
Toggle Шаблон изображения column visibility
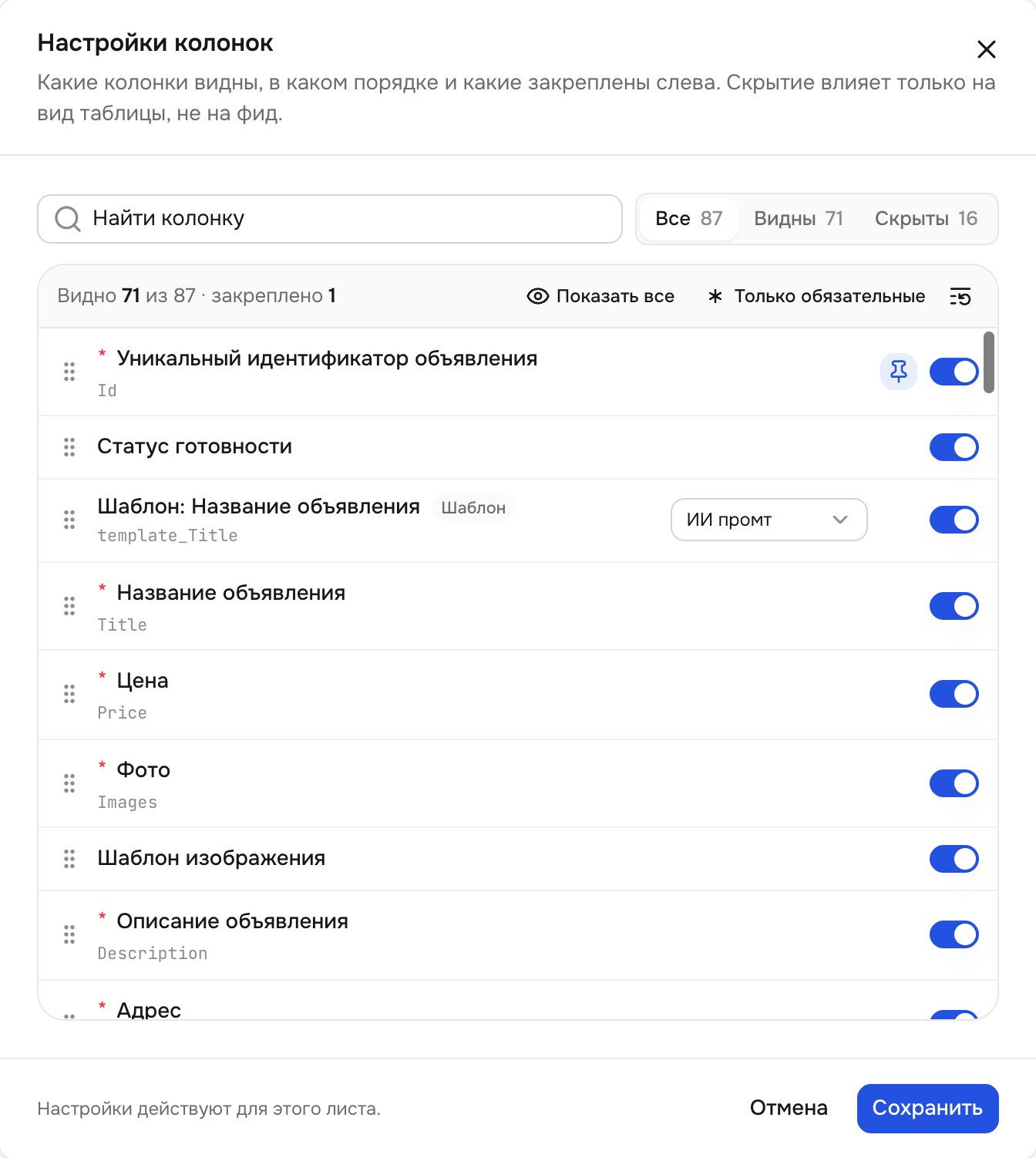pyautogui.click(x=954, y=859)
